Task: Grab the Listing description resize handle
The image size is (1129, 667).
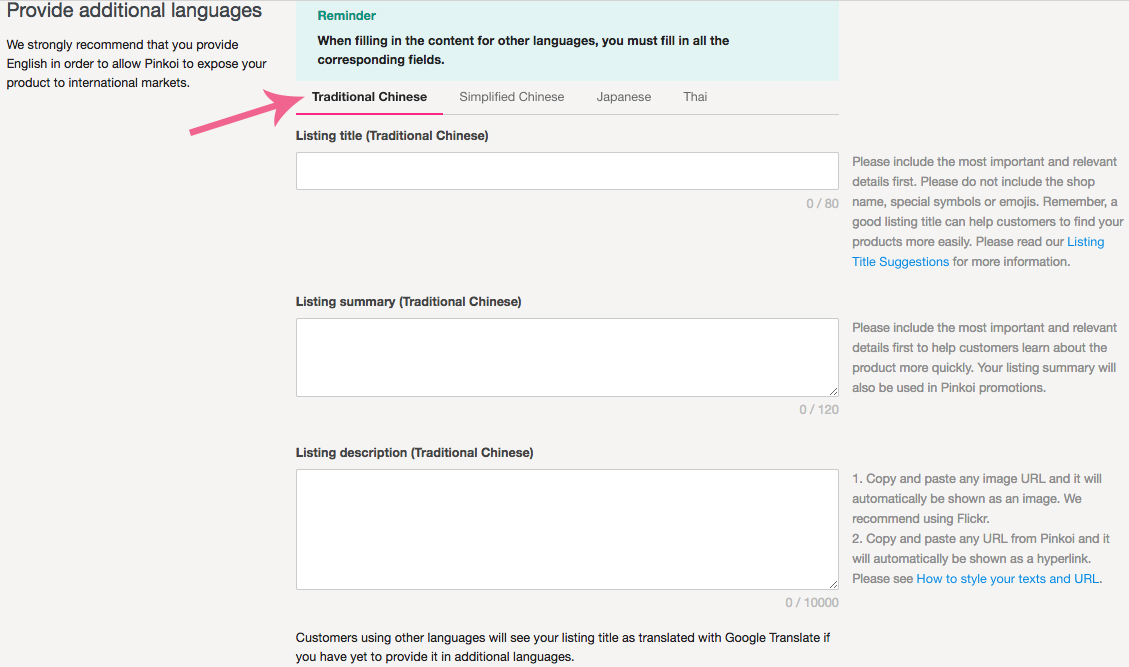Action: pos(833,584)
